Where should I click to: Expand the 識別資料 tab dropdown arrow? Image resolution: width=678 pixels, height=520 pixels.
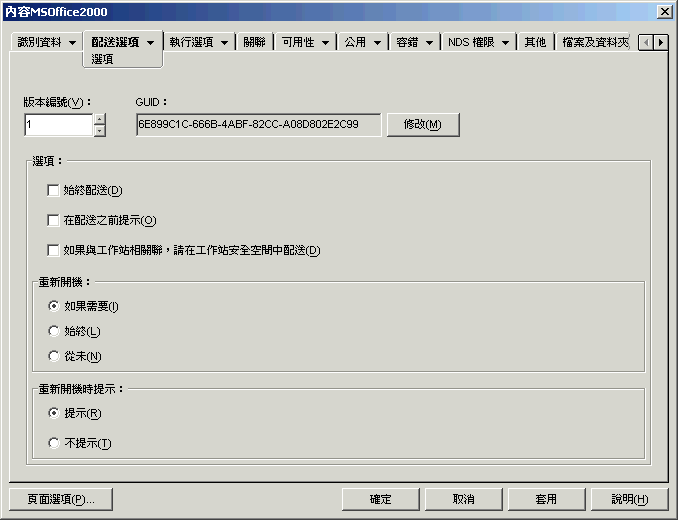click(72, 43)
